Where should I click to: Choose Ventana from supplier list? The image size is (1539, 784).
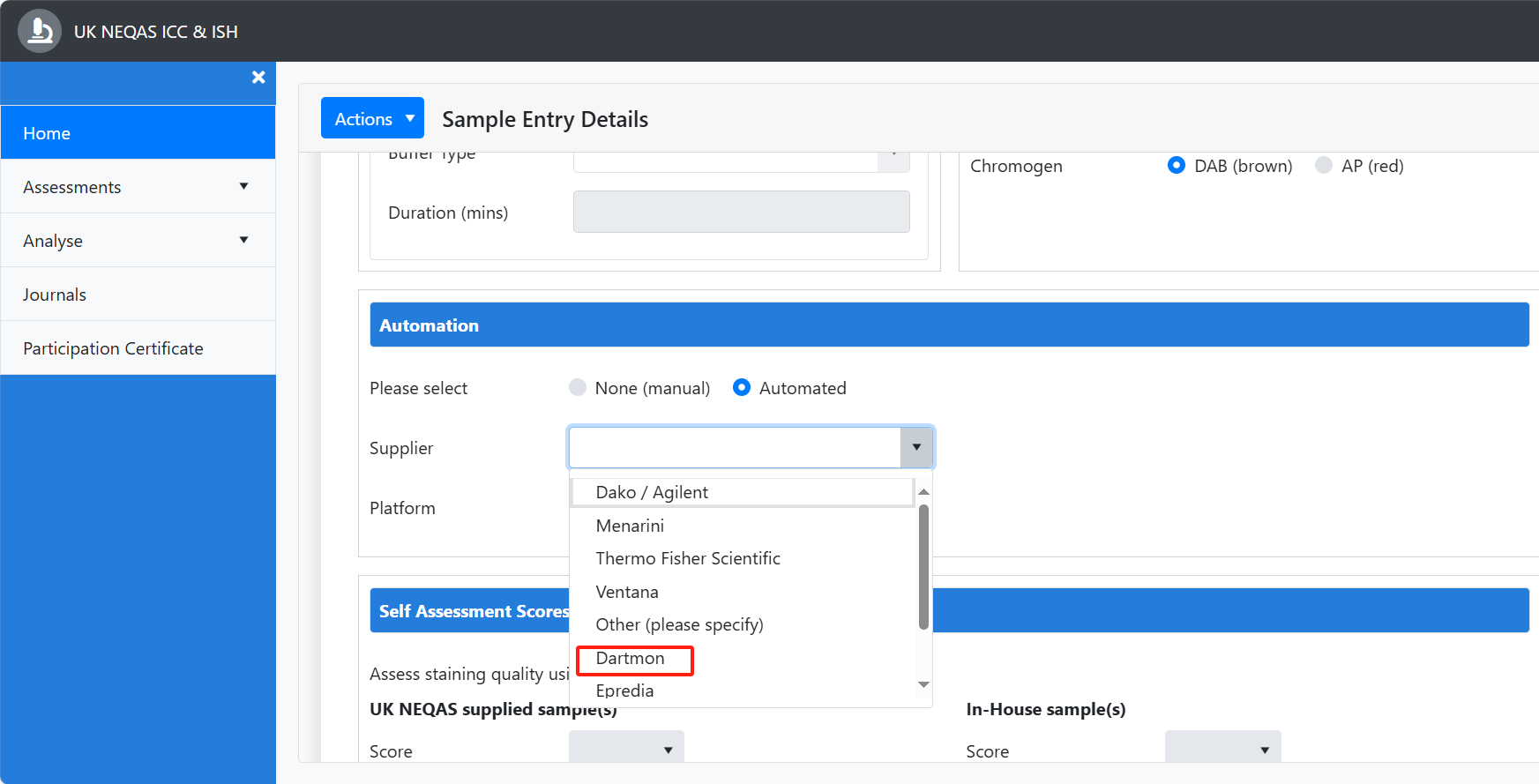[743, 592]
